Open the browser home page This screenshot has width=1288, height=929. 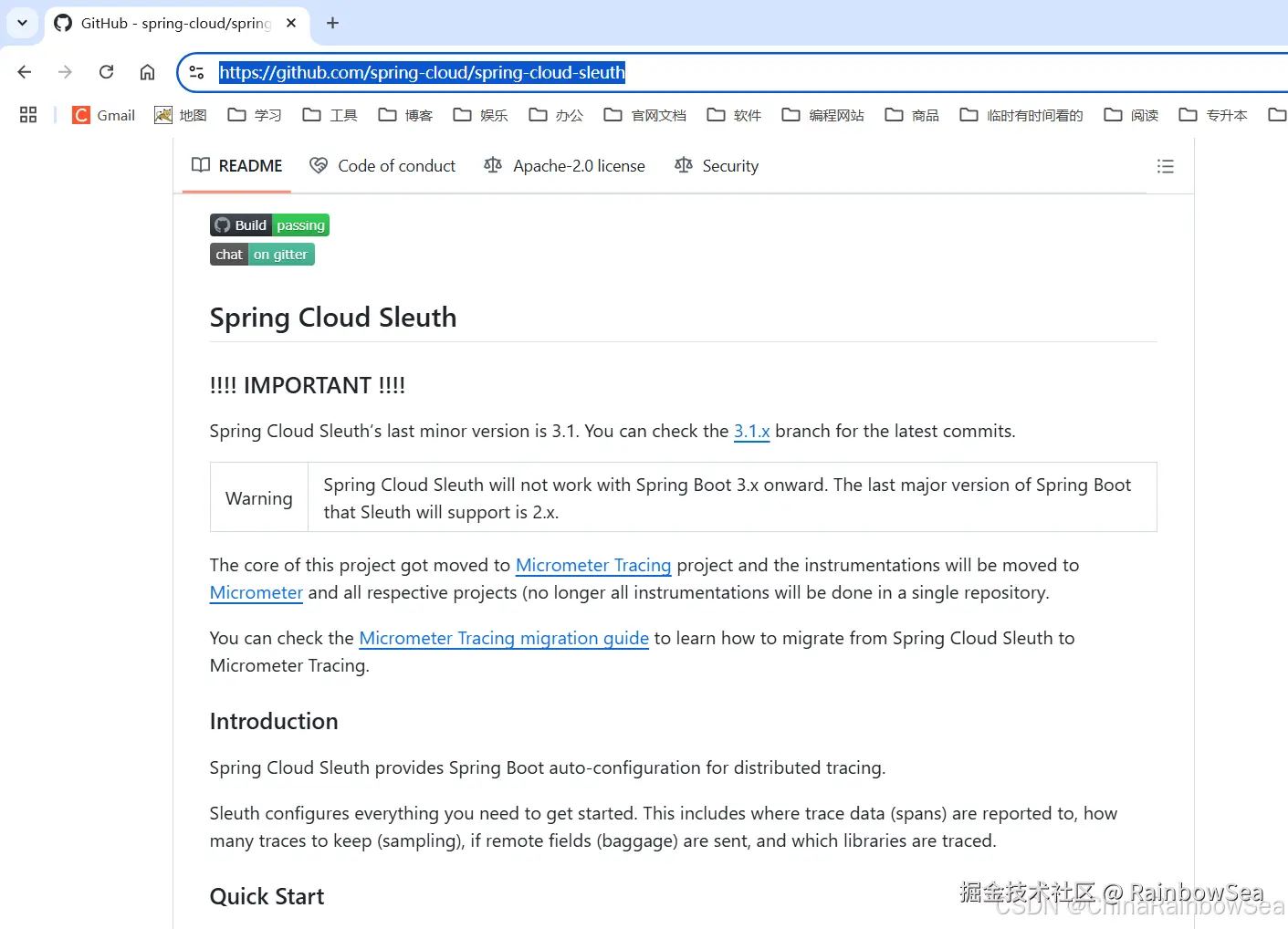point(147,72)
